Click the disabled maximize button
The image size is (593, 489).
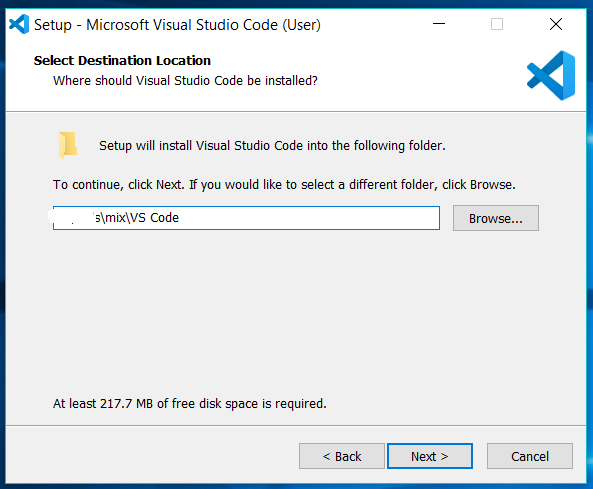(497, 24)
